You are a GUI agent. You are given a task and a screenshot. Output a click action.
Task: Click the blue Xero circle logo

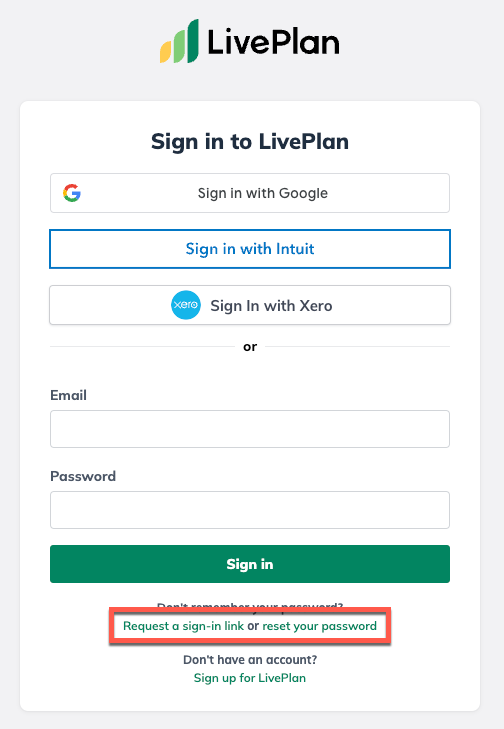coord(186,305)
